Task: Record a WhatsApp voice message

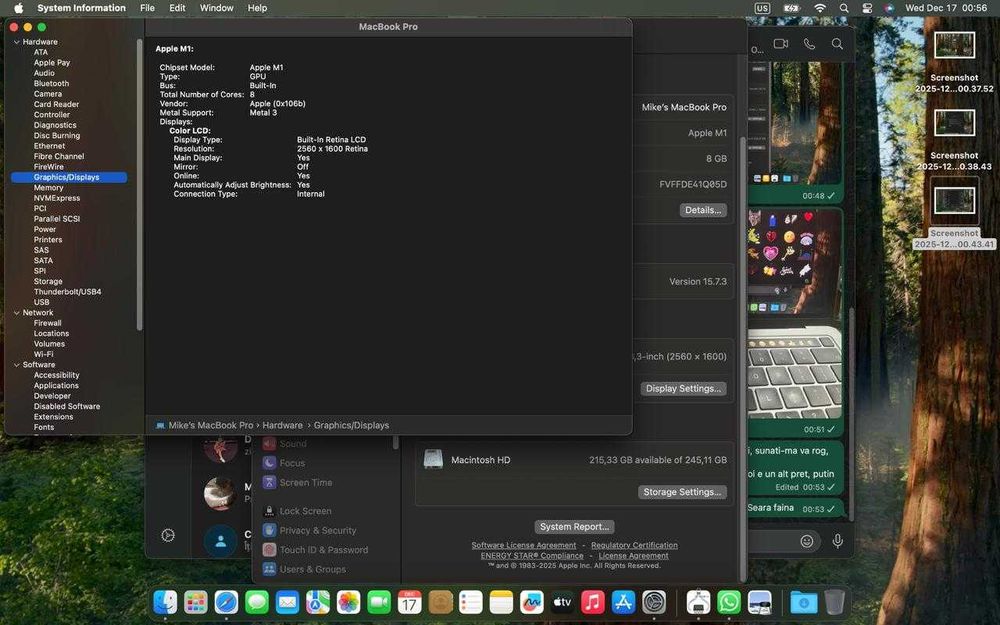Action: pyautogui.click(x=837, y=541)
